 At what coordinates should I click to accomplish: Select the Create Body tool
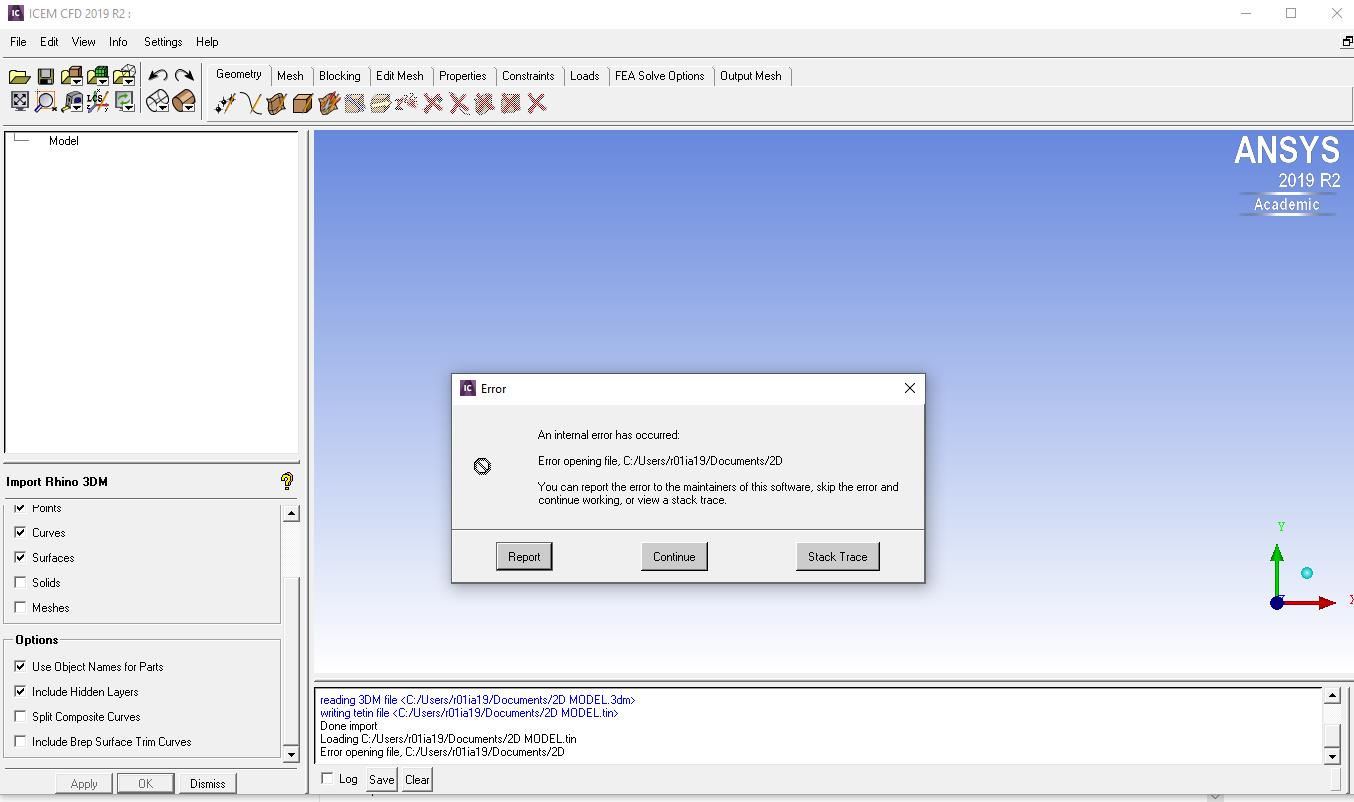pos(303,103)
